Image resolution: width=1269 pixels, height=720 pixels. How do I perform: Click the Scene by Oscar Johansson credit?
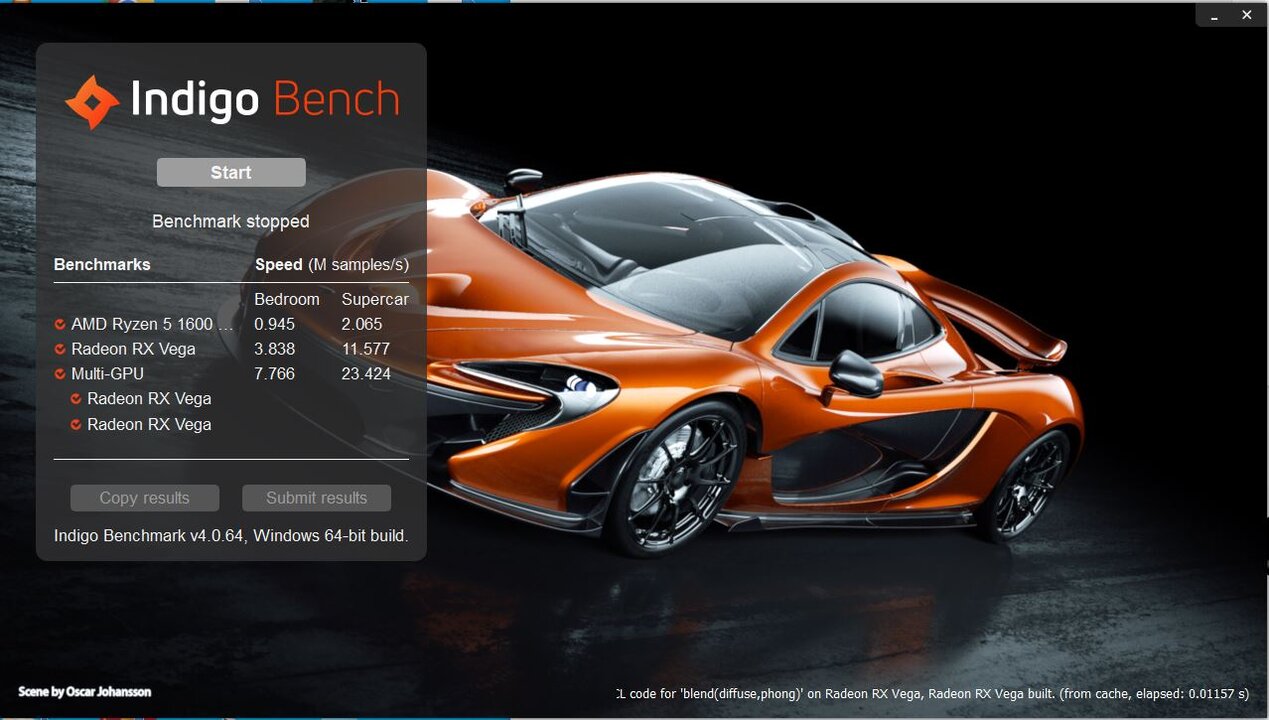[85, 691]
